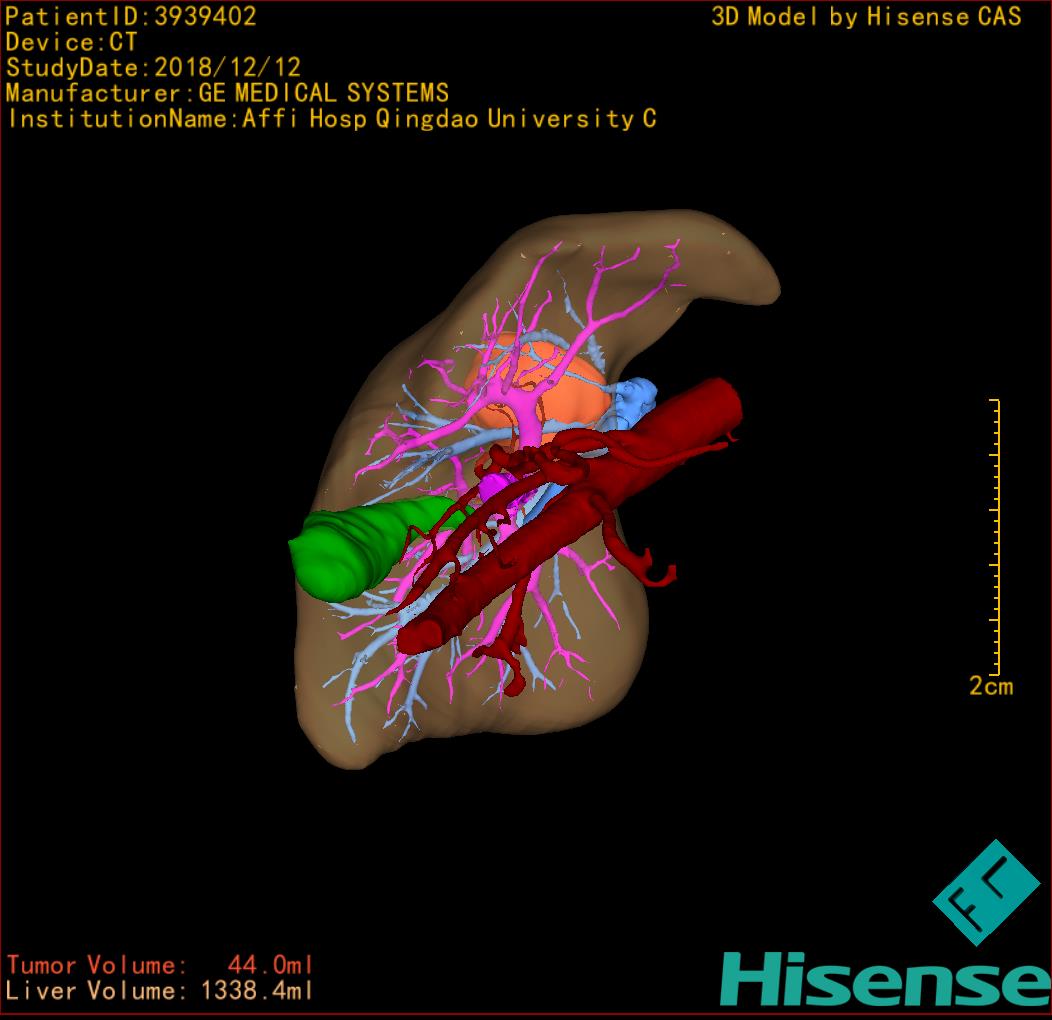Click the 3D Model by Hisense CAS caption

[866, 17]
